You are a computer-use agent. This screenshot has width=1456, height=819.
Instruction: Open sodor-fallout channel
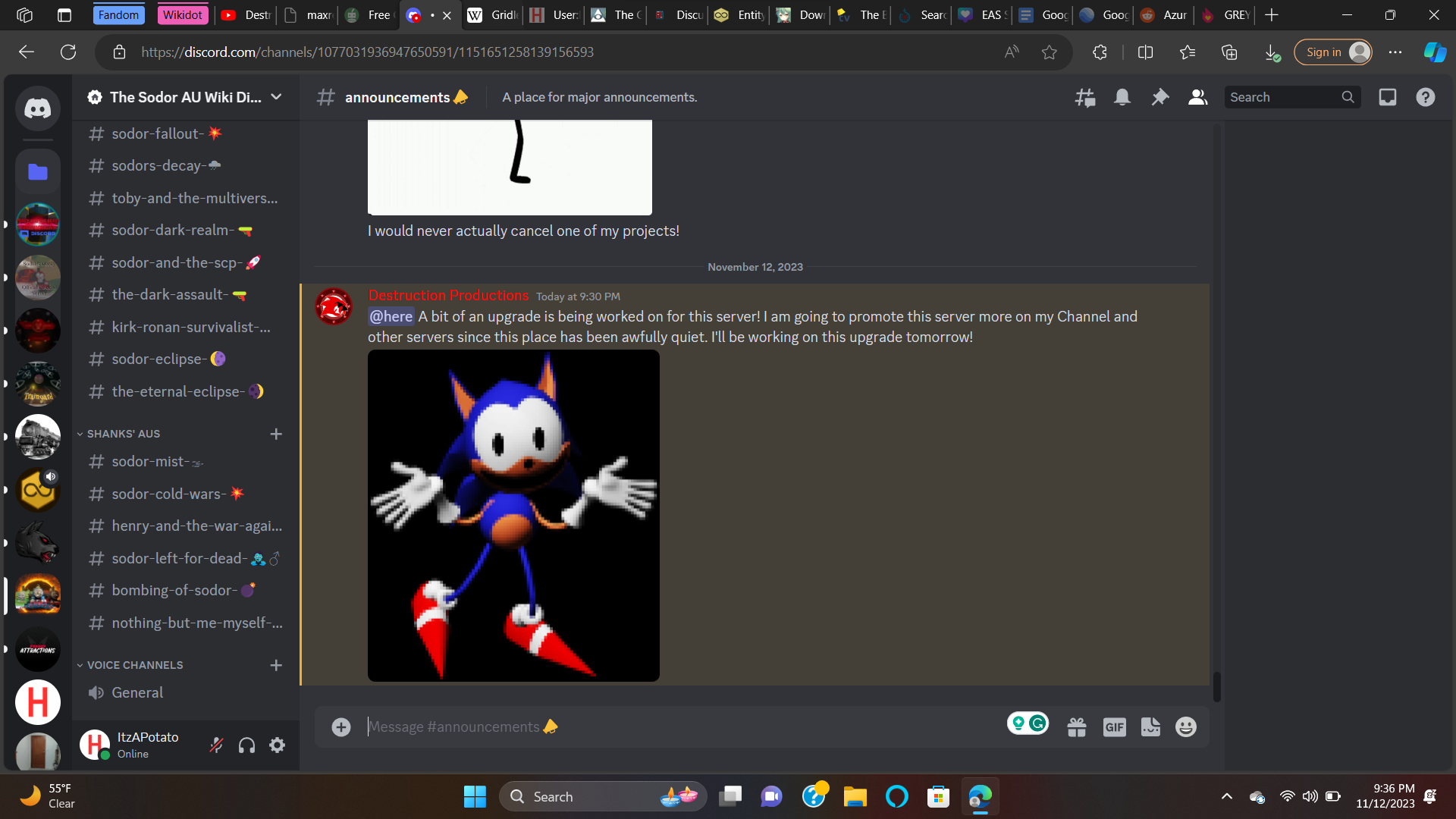186,133
